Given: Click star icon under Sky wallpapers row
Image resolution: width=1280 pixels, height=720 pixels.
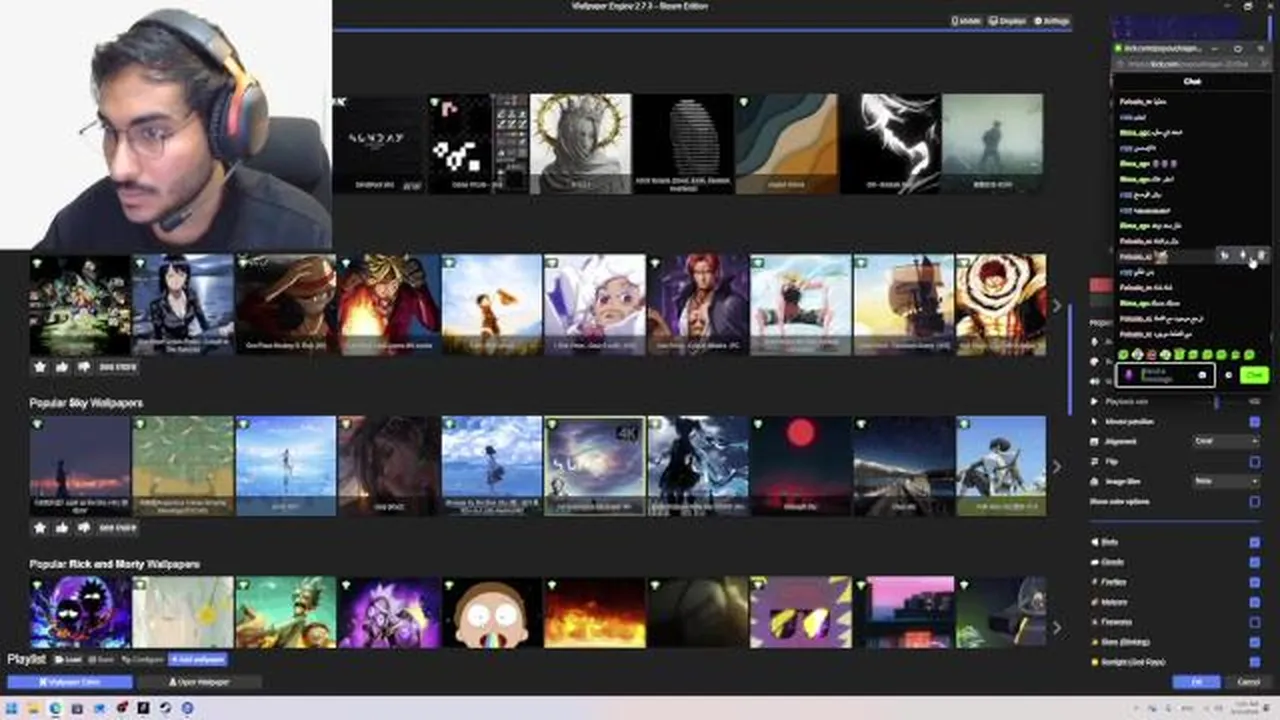Looking at the screenshot, I should (x=40, y=528).
